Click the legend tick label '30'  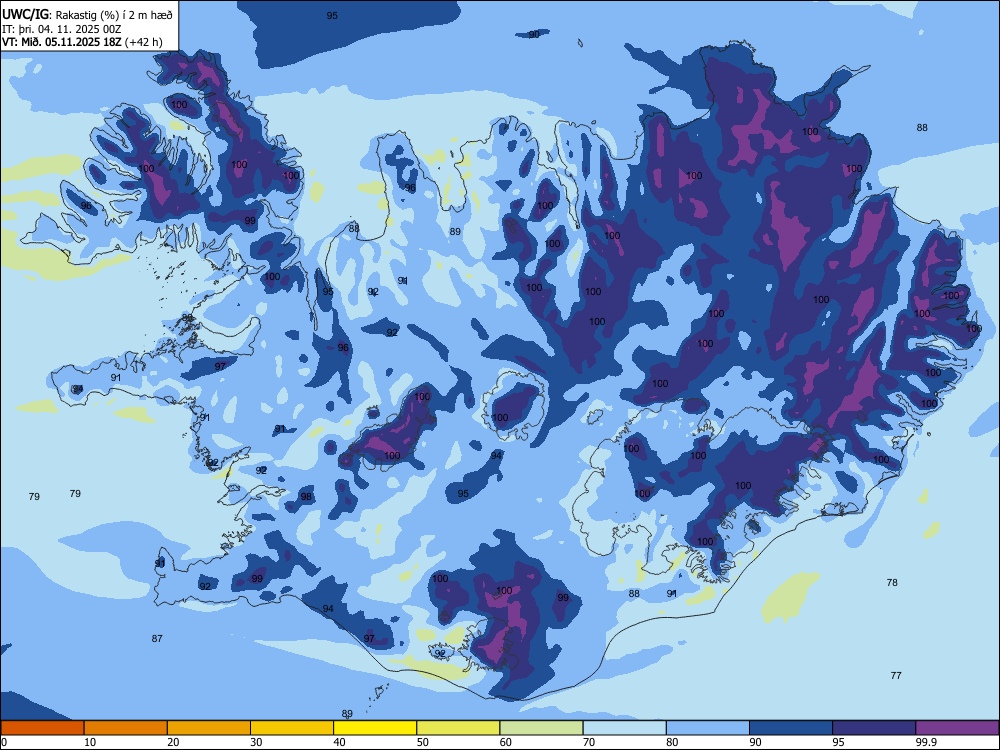[x=256, y=742]
